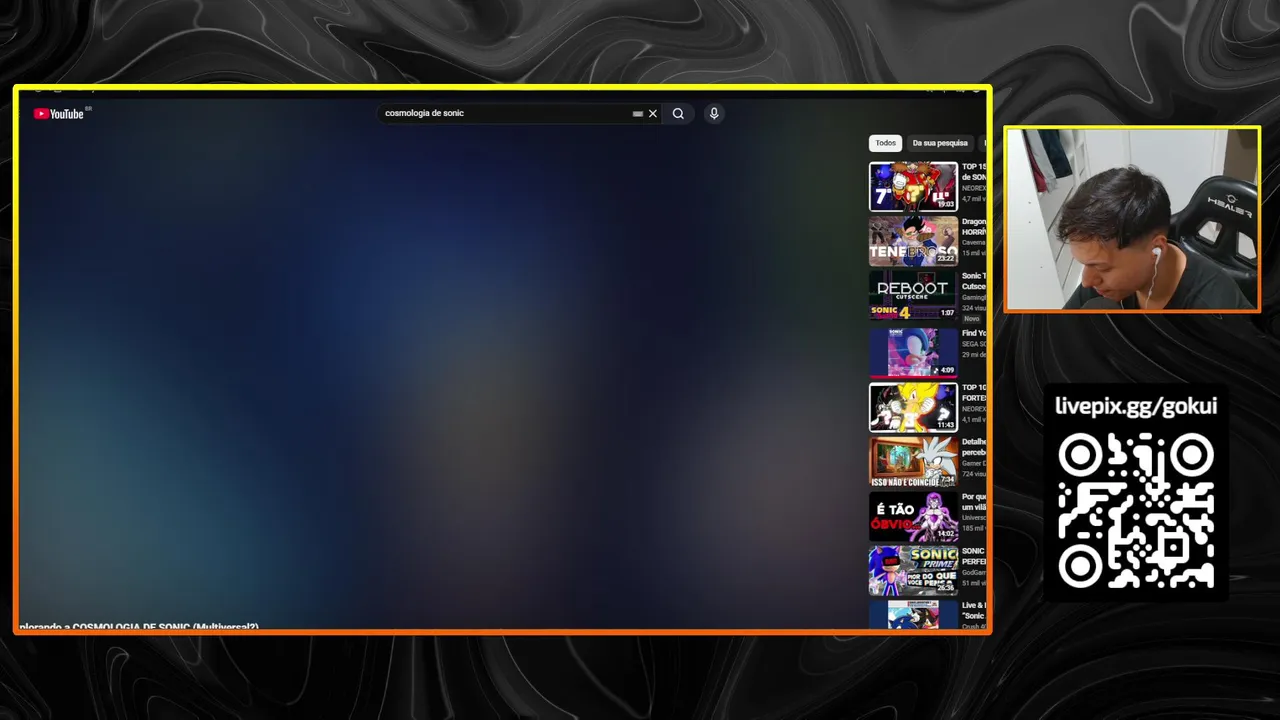Open the on-screen keyboard icon in search box
Image resolution: width=1280 pixels, height=720 pixels.
coord(638,114)
